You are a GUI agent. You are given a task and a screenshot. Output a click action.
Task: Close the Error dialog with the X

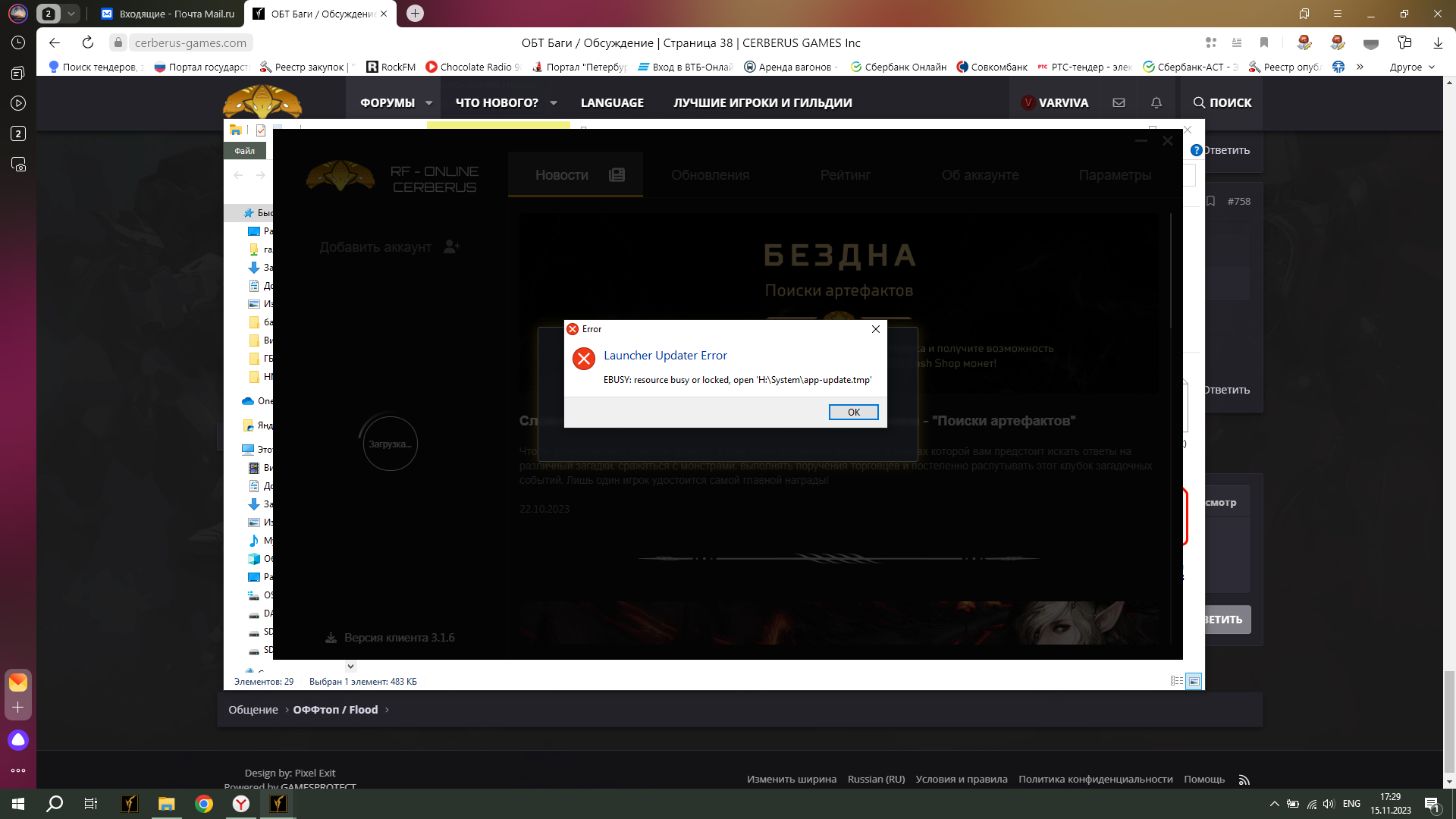(x=875, y=329)
